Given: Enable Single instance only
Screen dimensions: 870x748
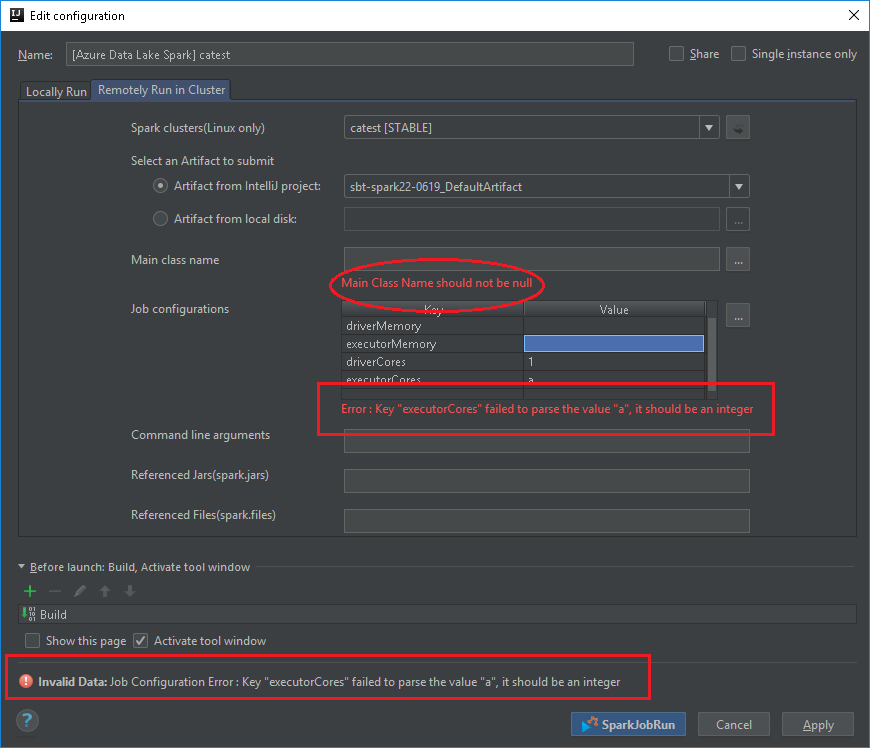Looking at the screenshot, I should [737, 53].
